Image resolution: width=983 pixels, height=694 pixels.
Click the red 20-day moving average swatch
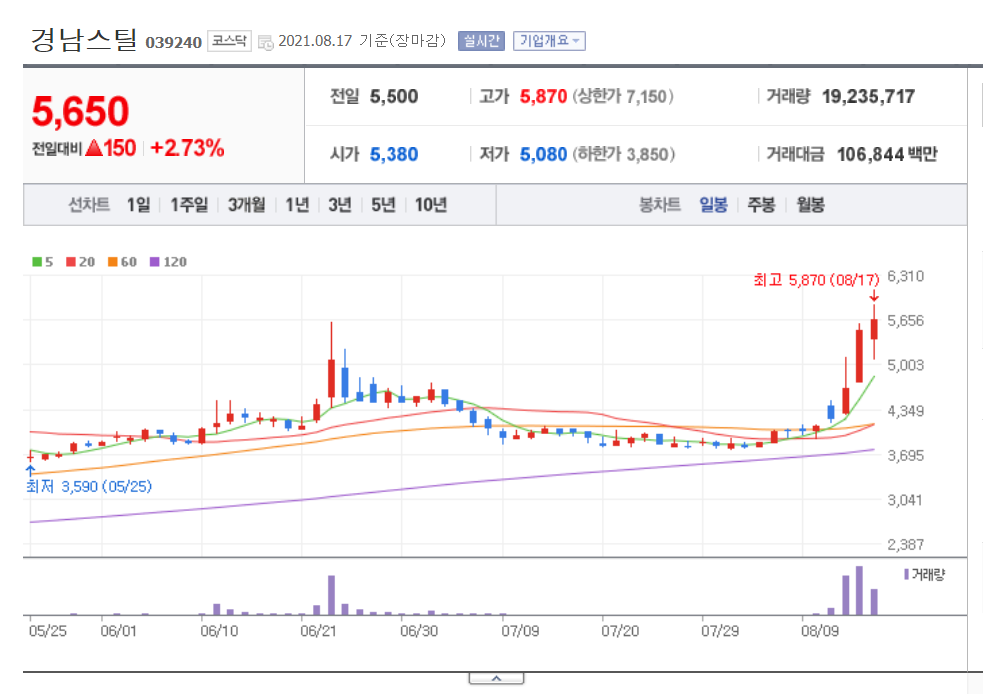(x=71, y=261)
